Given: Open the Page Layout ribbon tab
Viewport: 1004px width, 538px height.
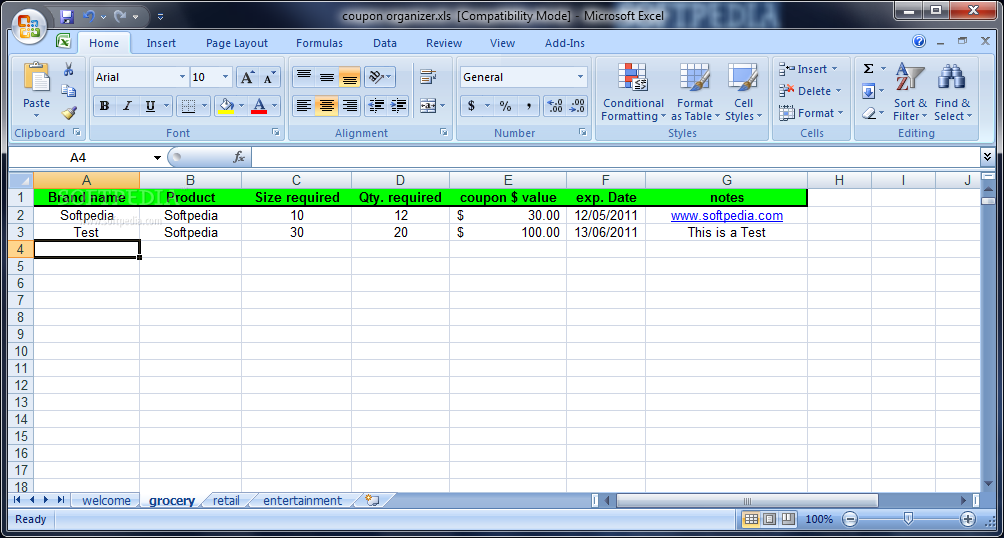Looking at the screenshot, I should tap(237, 43).
